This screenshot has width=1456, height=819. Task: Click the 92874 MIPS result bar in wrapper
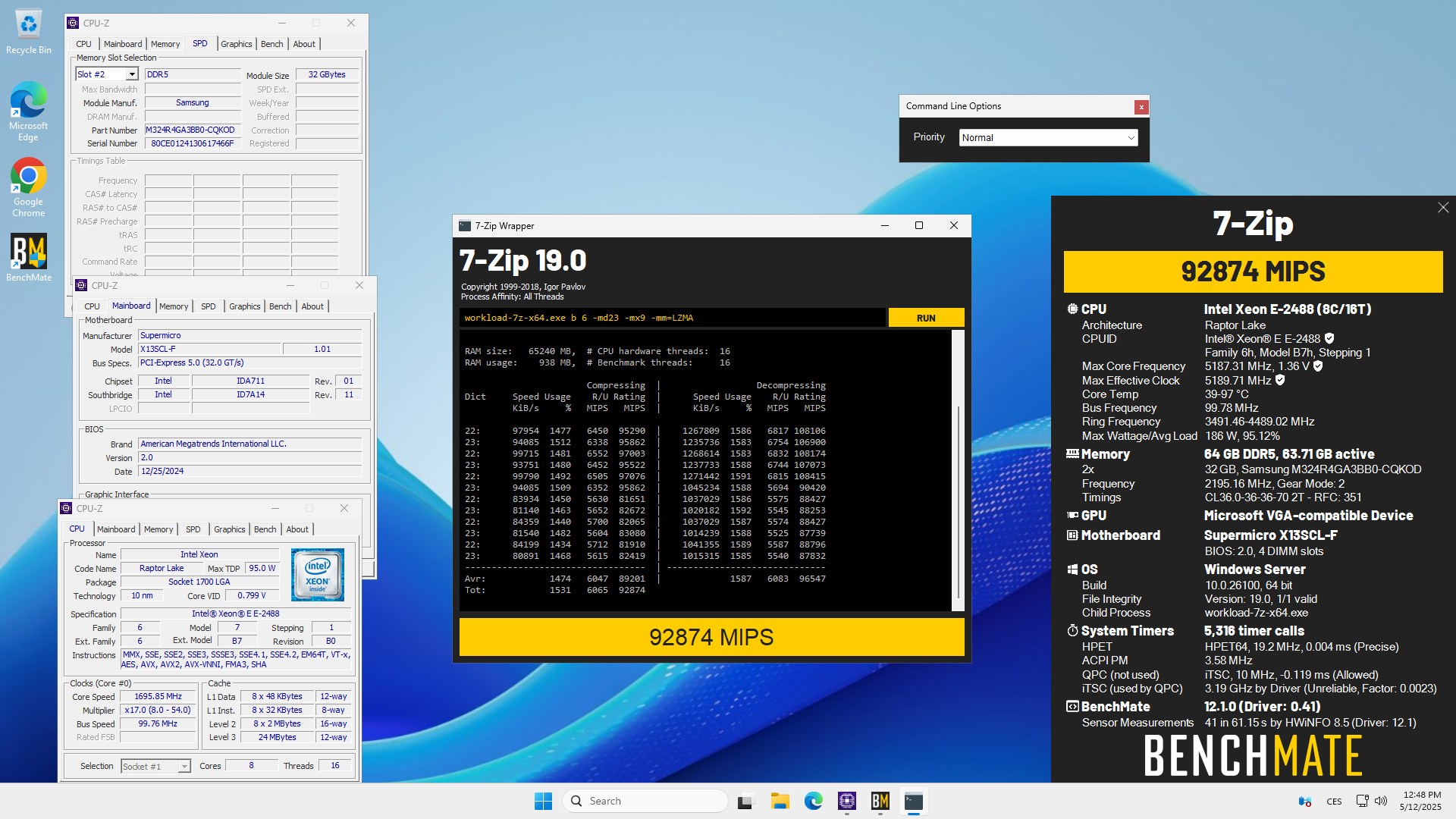[x=711, y=637]
